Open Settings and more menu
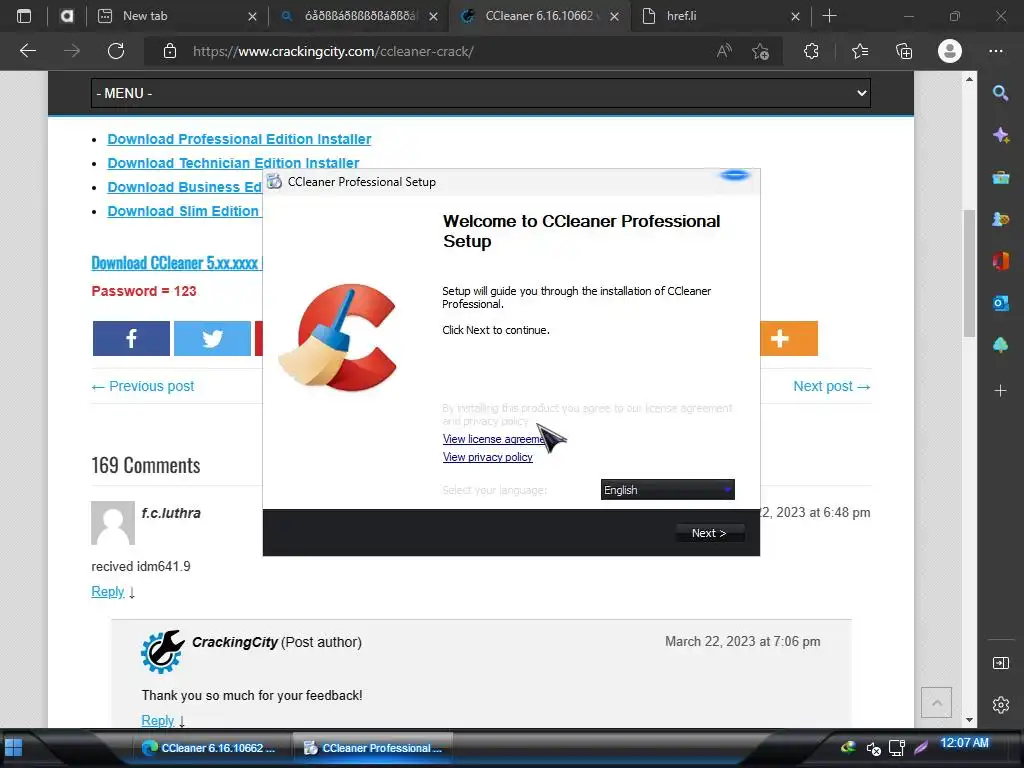The height and width of the screenshot is (768, 1024). [996, 51]
